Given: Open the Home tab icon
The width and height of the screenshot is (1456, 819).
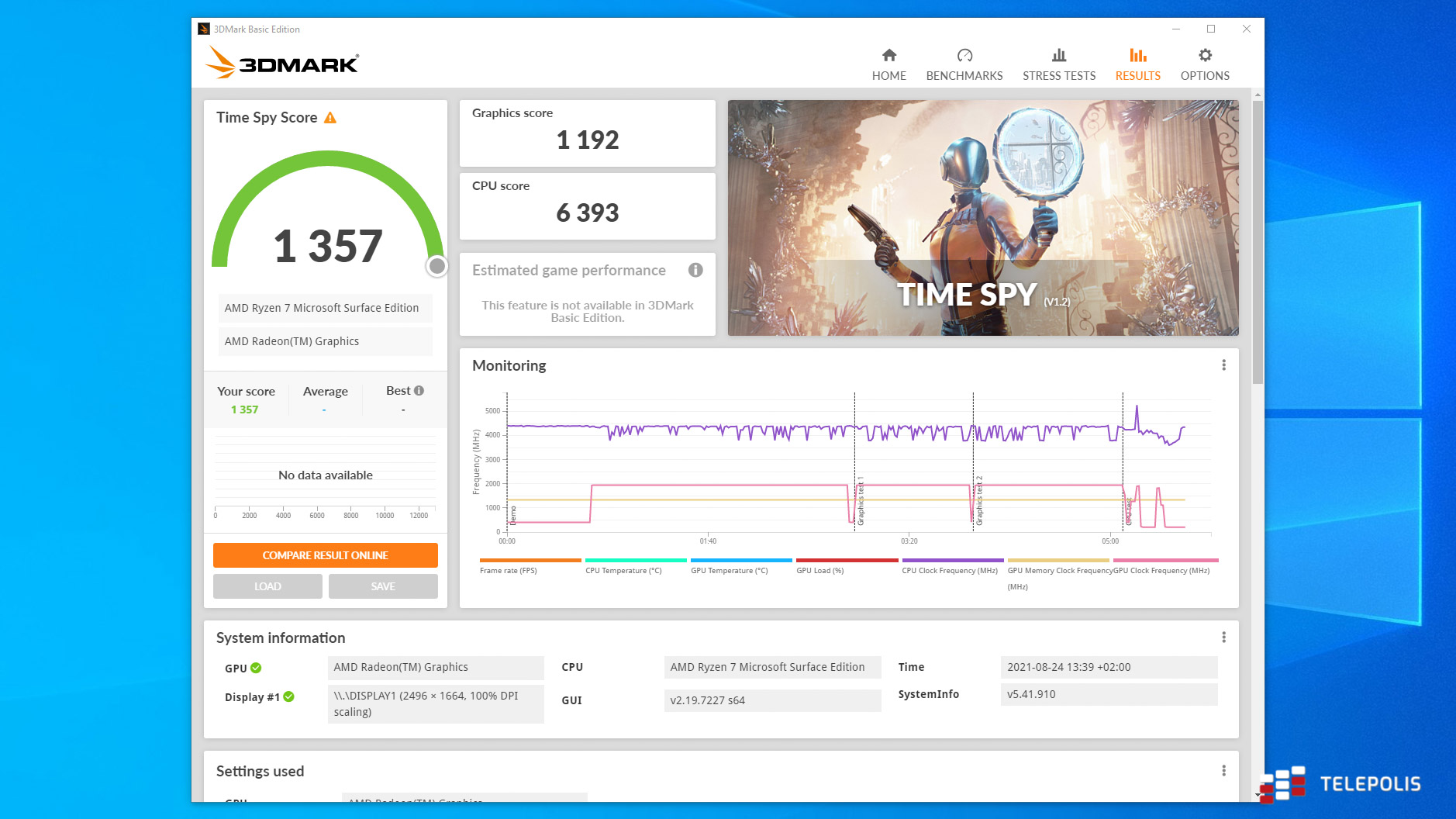Looking at the screenshot, I should coord(888,56).
